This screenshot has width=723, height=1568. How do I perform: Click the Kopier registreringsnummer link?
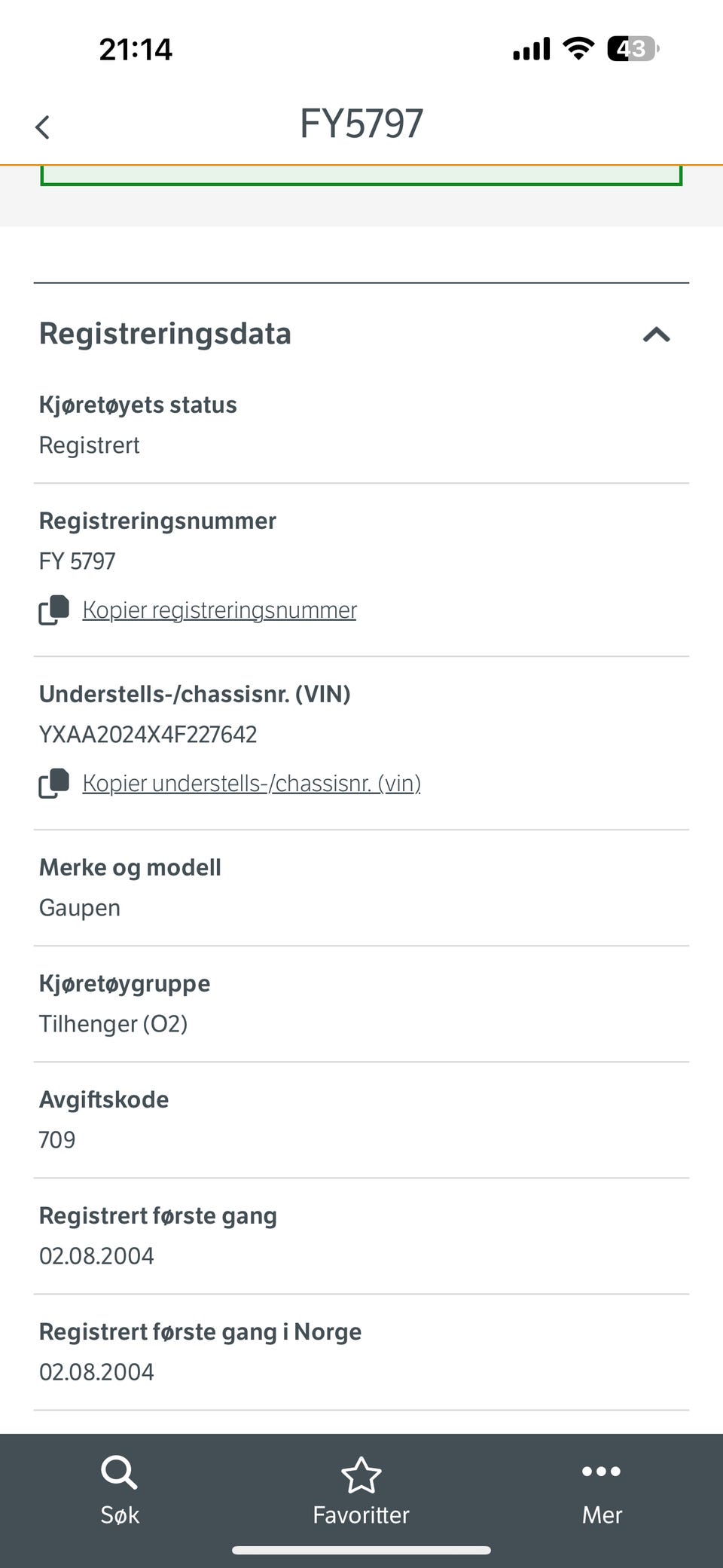click(x=219, y=610)
